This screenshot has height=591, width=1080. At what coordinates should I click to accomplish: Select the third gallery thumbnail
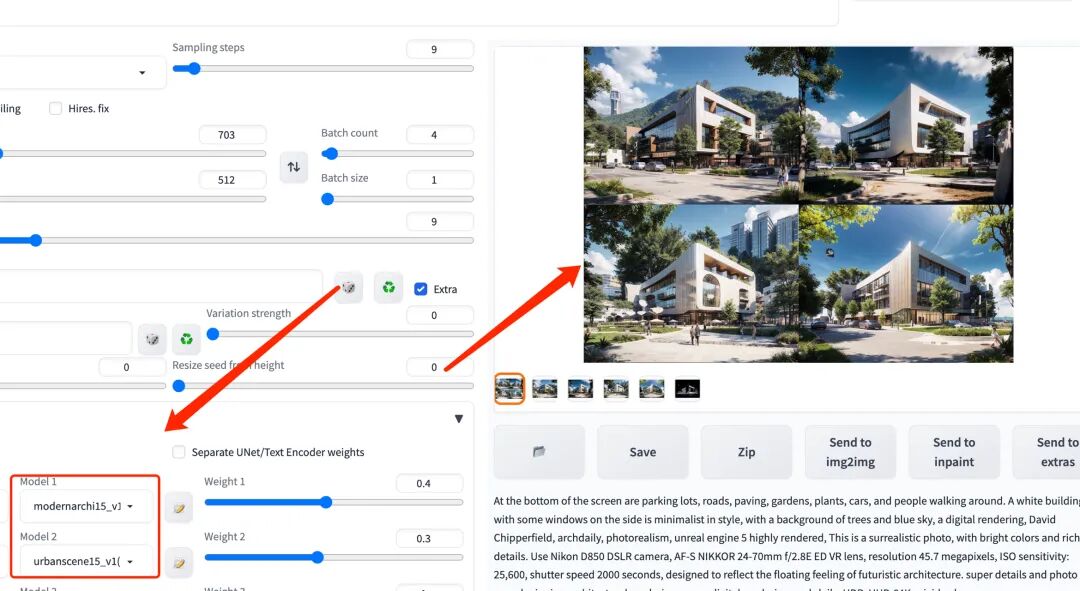point(581,389)
